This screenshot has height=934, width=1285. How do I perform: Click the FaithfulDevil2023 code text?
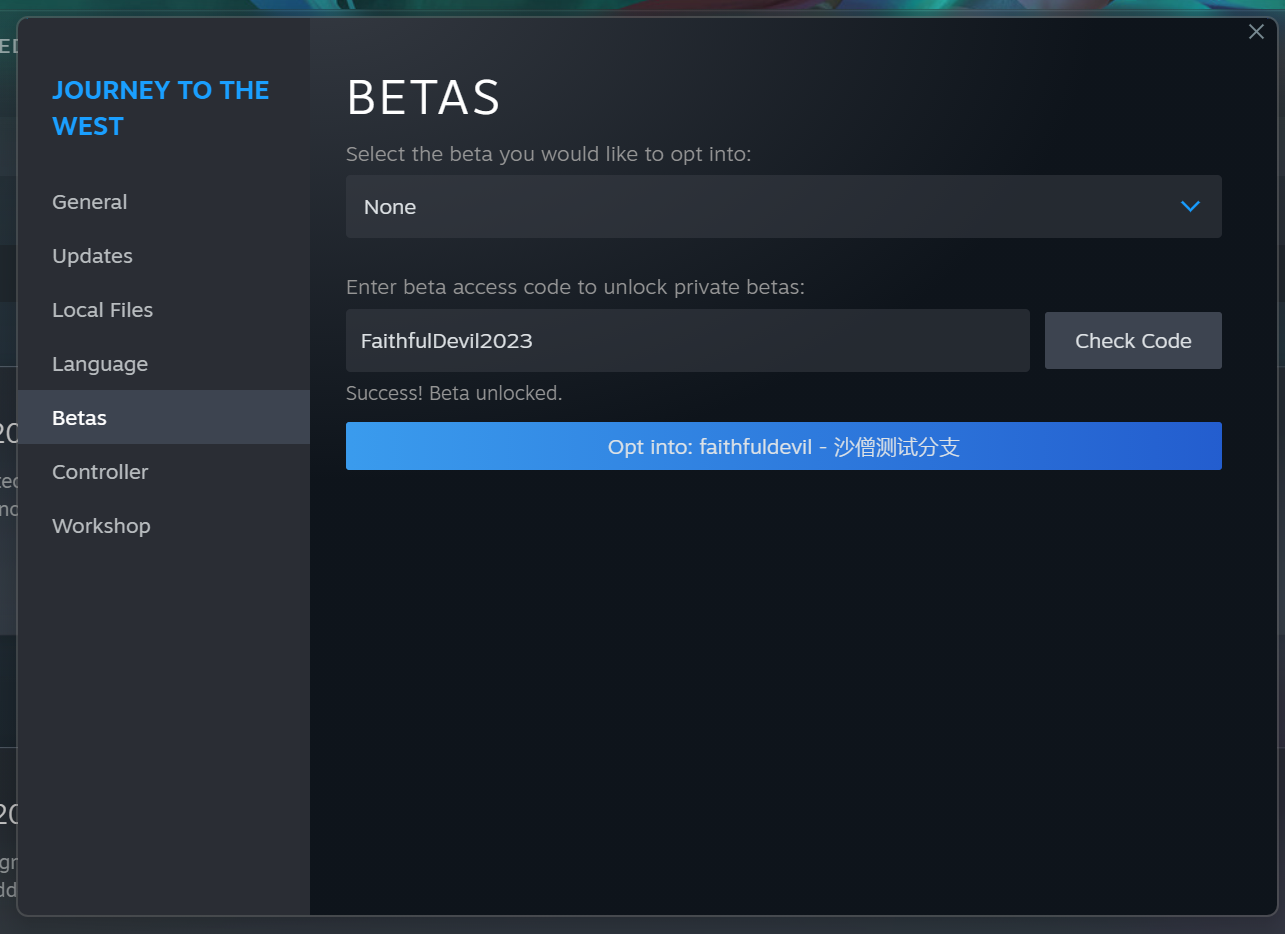pos(446,341)
